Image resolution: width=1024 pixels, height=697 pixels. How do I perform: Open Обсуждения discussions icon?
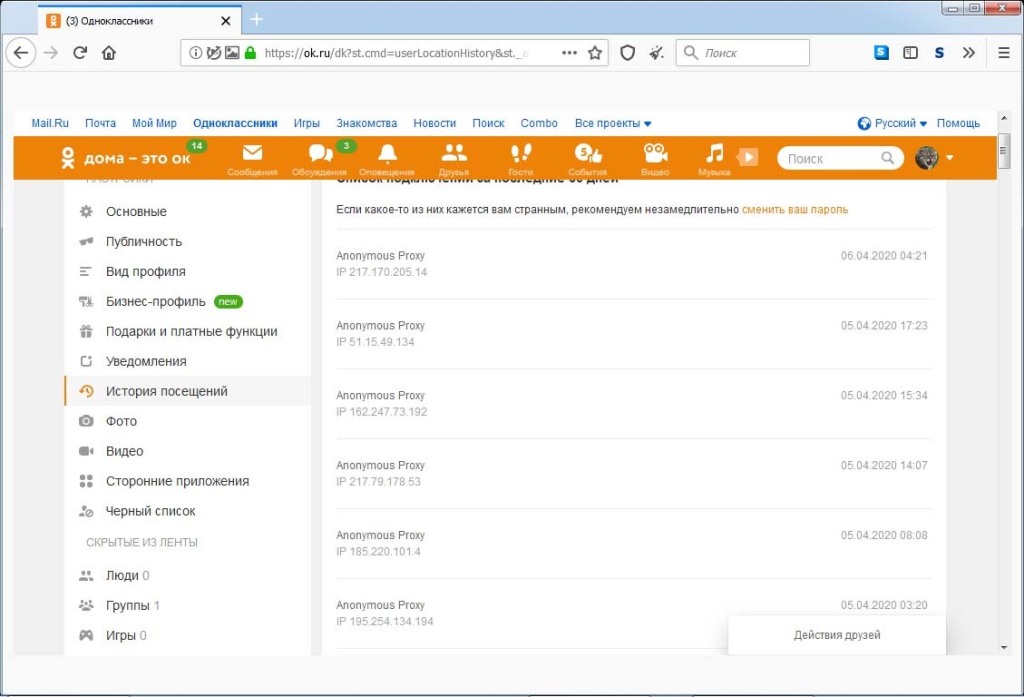point(319,155)
